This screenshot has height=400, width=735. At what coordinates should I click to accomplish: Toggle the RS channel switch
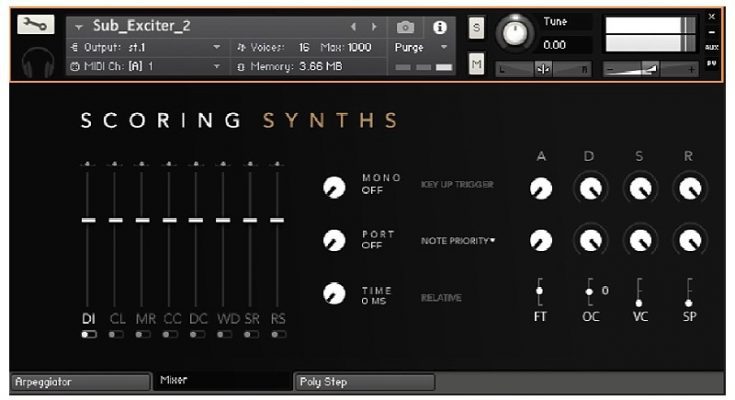278,335
